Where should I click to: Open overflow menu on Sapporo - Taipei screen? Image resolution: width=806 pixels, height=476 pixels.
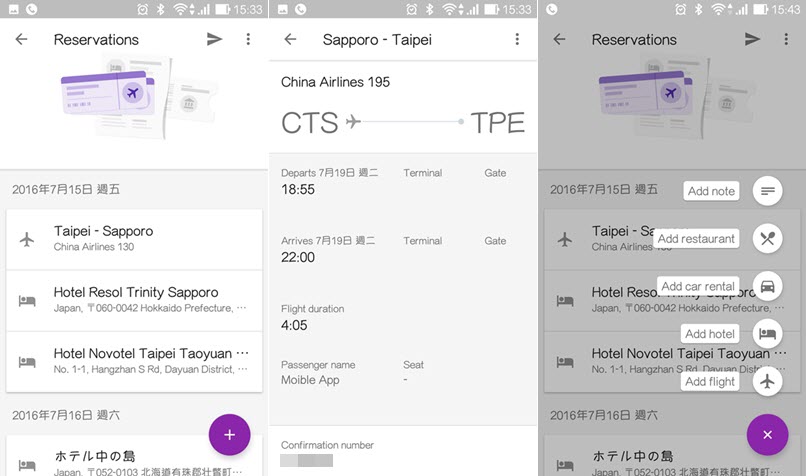tap(517, 40)
